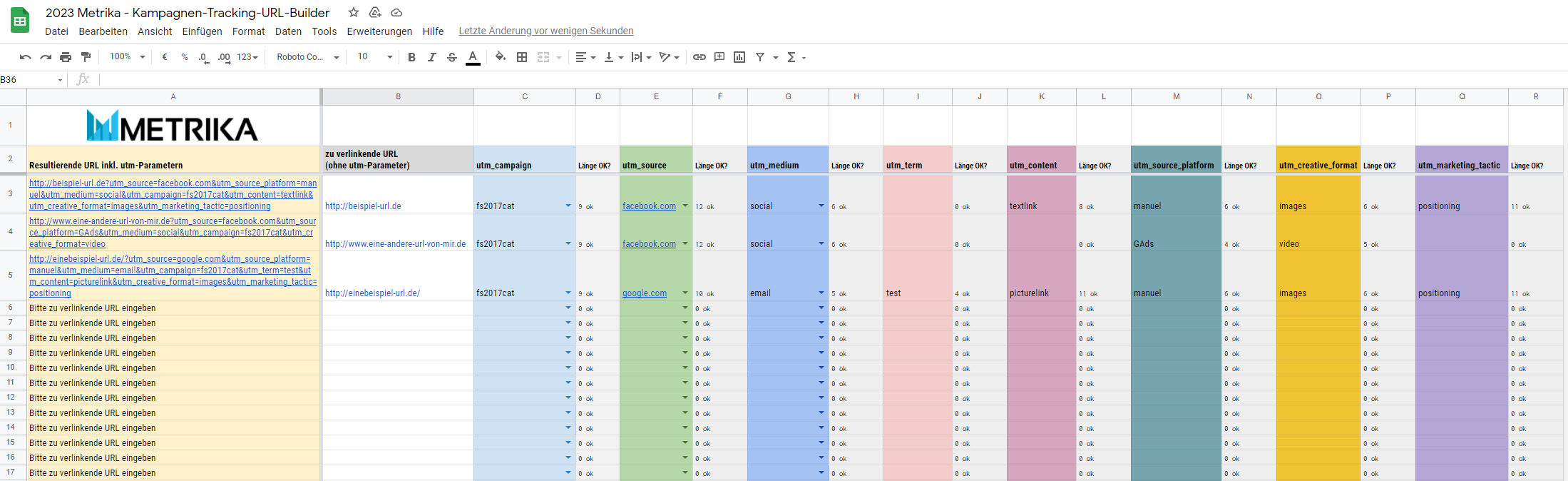Toggle bold formatting
This screenshot has width=1568, height=481.
click(x=411, y=57)
